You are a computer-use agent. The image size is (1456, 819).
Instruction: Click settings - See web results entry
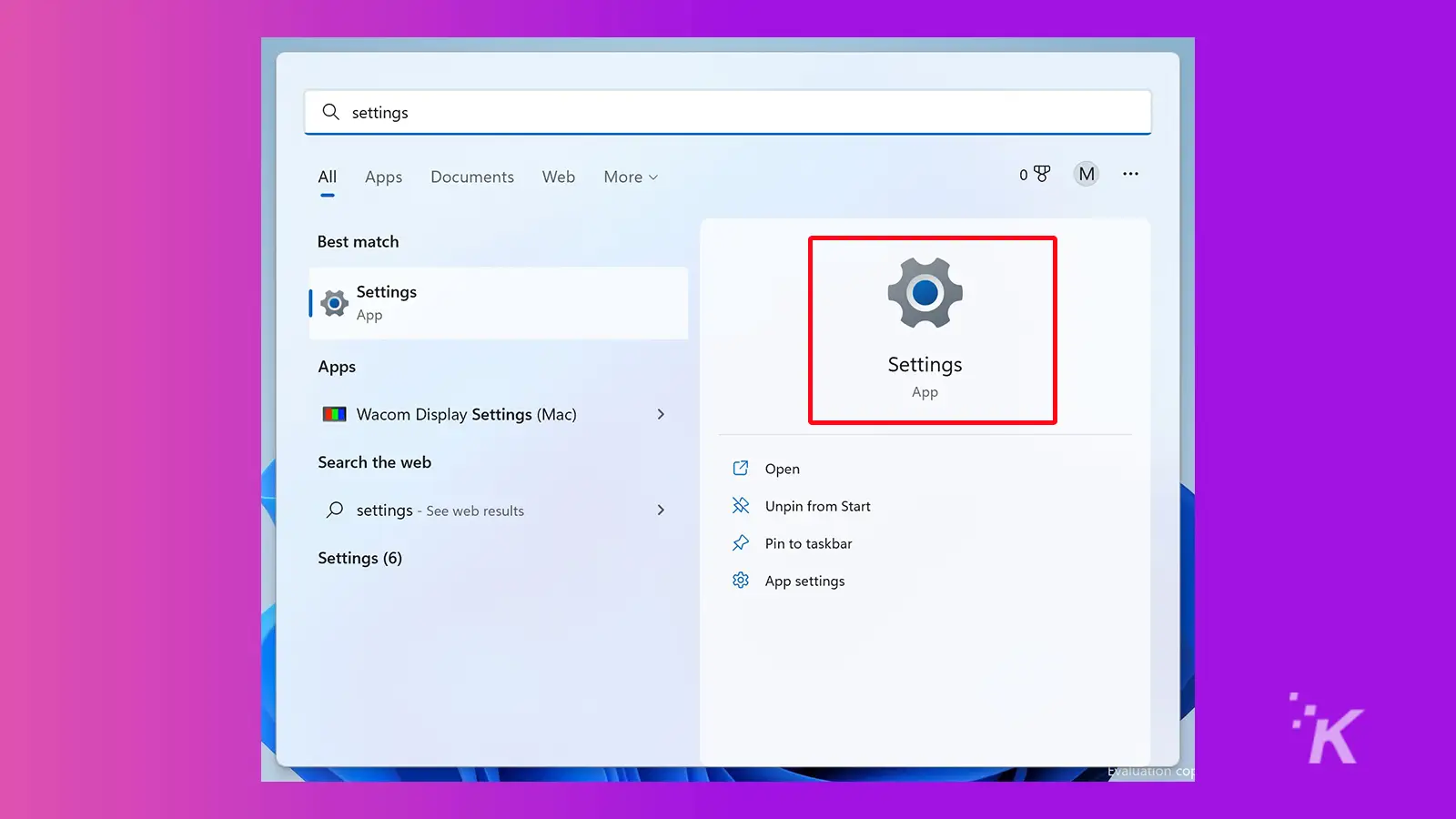pyautogui.click(x=499, y=511)
